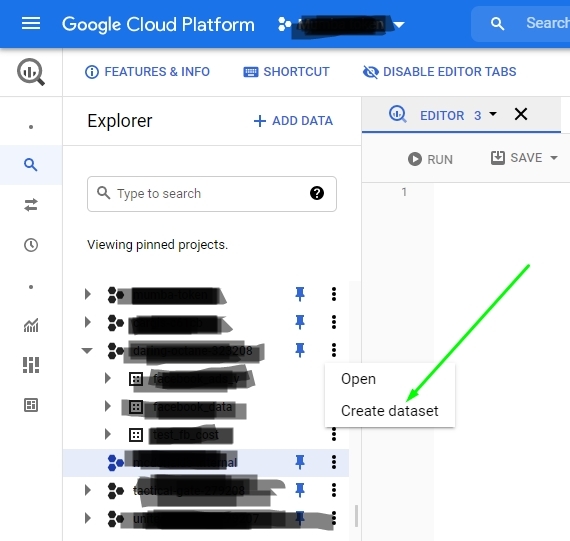Click dataset icon of test_fb_cost
Screen dimensions: 570x541
136,435
